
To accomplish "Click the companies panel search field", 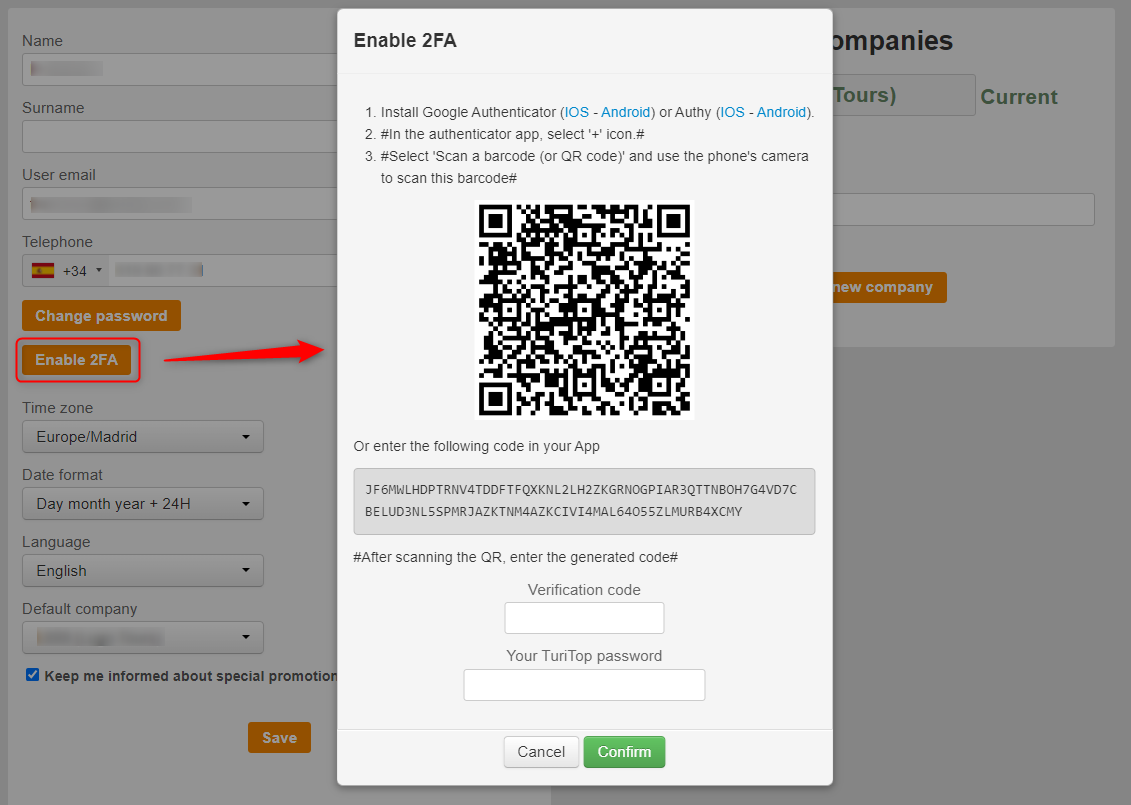I will coord(964,209).
